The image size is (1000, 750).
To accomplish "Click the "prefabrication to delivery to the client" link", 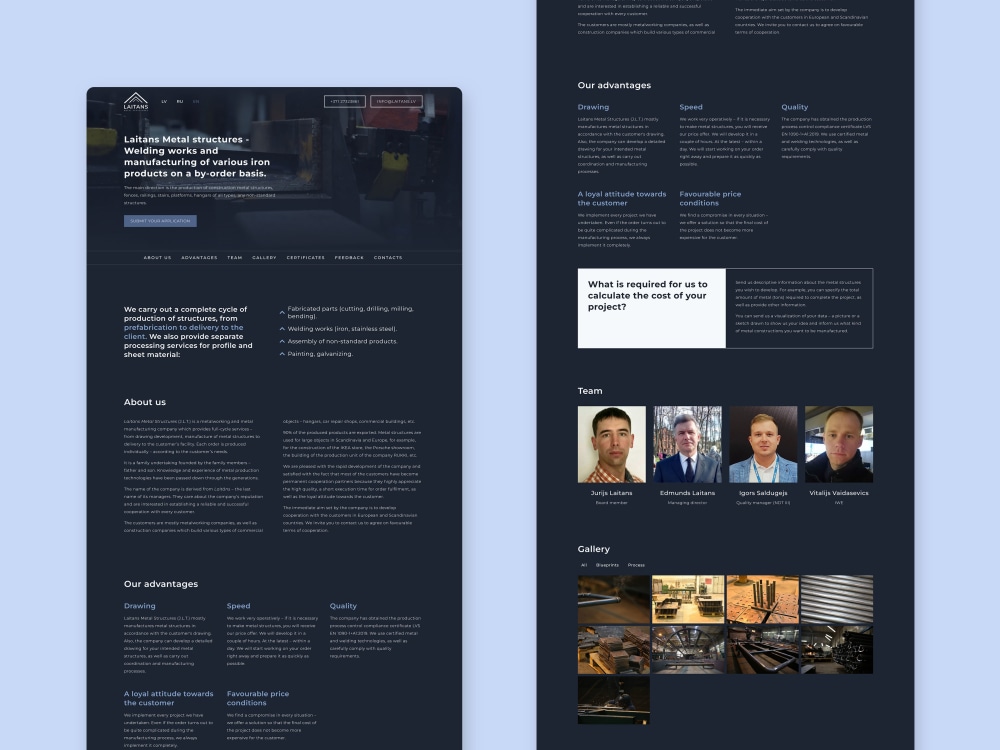I will 183,327.
